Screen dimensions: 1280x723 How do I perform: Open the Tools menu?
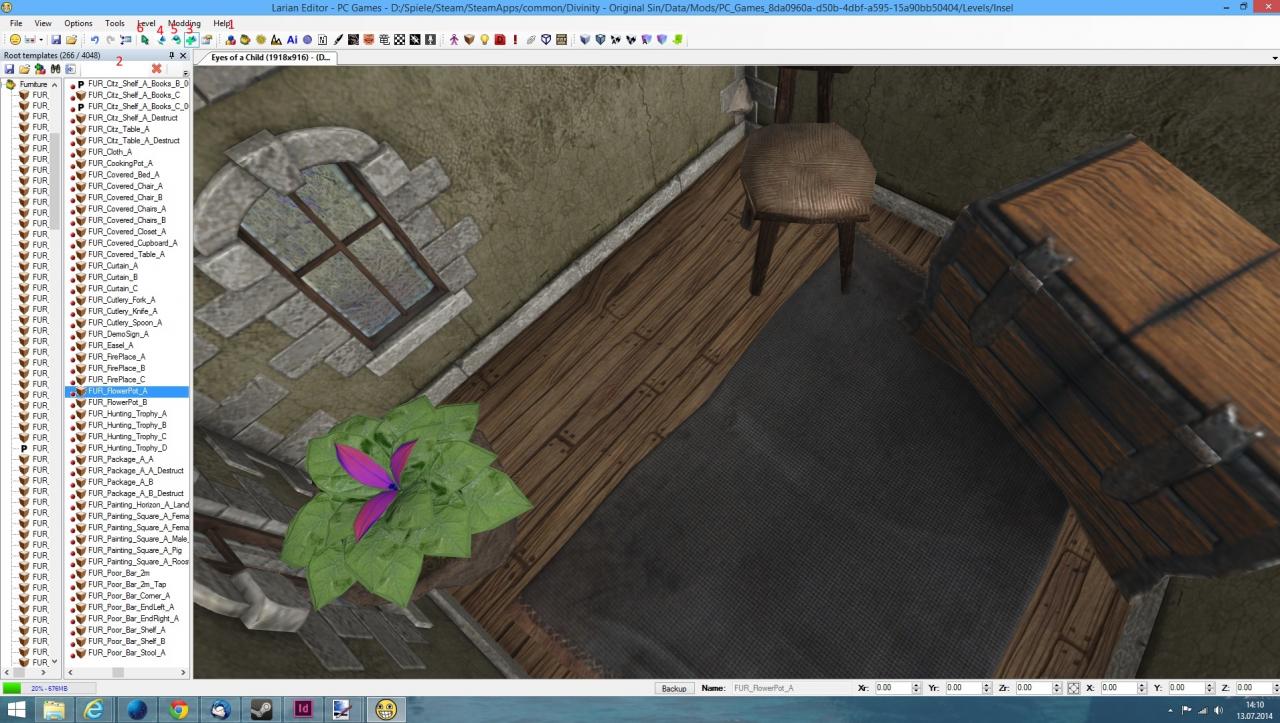(x=115, y=23)
